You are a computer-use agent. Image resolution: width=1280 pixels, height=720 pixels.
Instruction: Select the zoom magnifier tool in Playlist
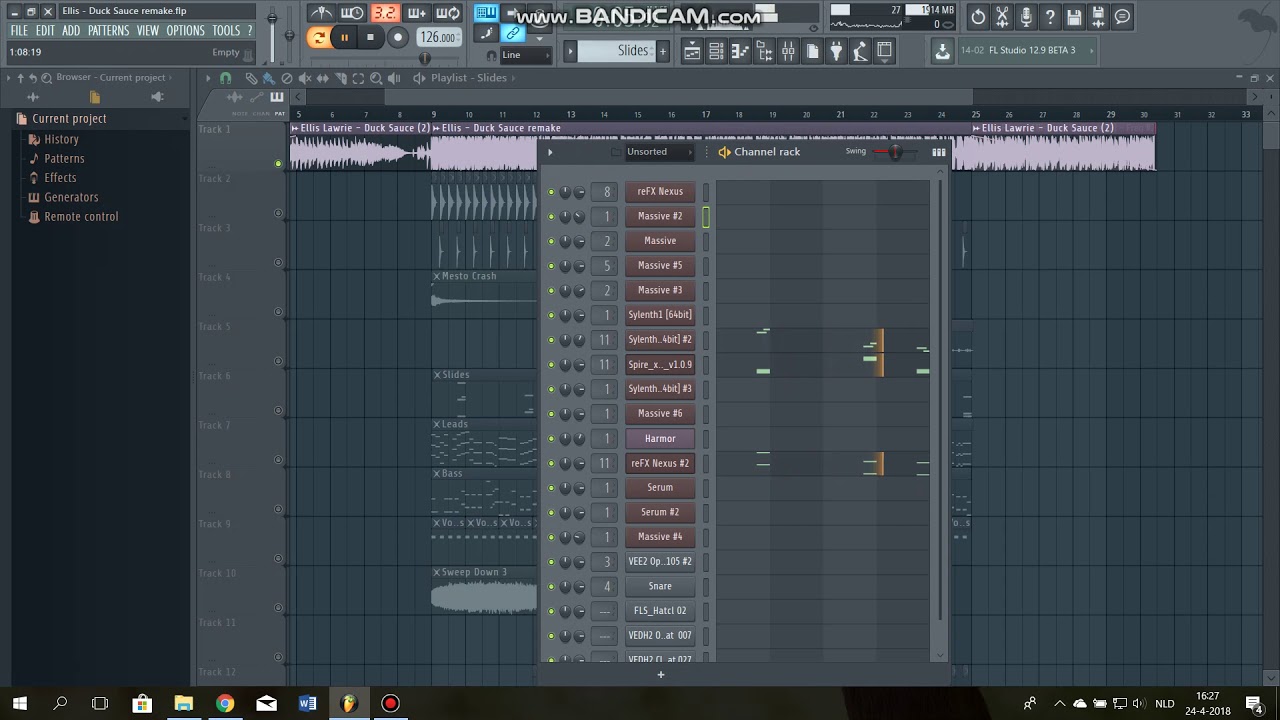pos(376,78)
